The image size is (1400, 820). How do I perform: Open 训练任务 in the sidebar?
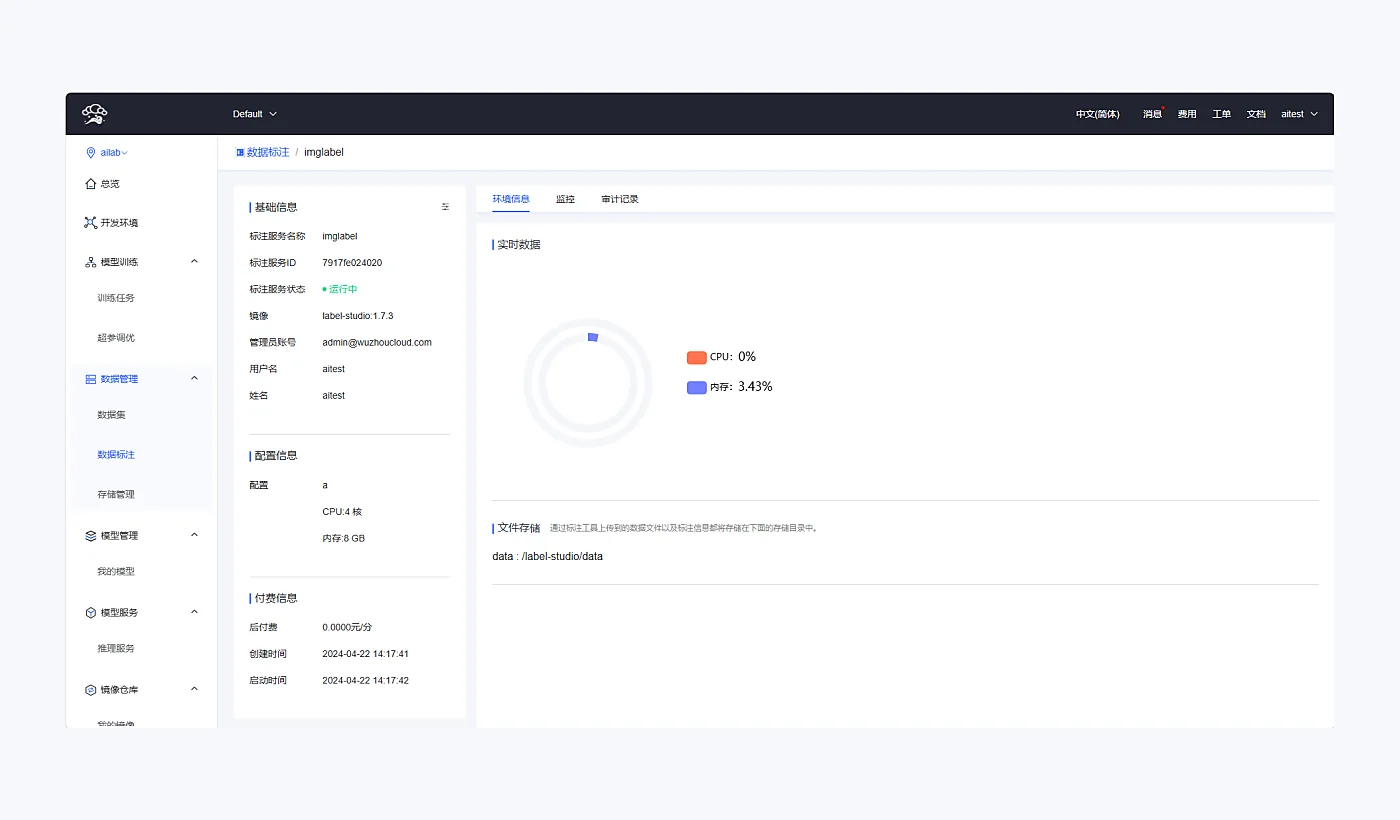pyautogui.click(x=116, y=298)
